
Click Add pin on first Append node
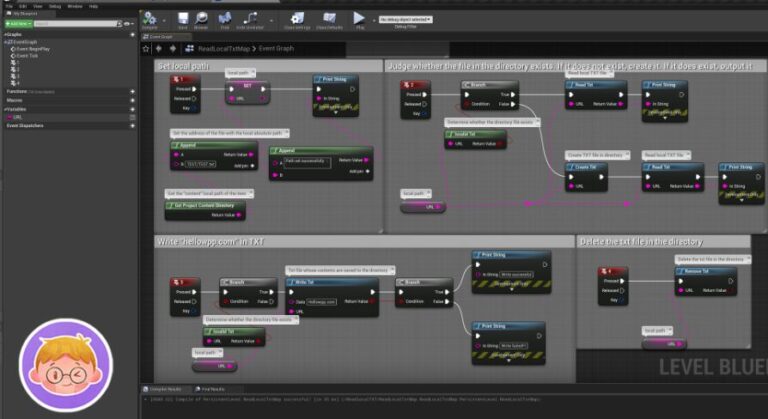pos(243,166)
